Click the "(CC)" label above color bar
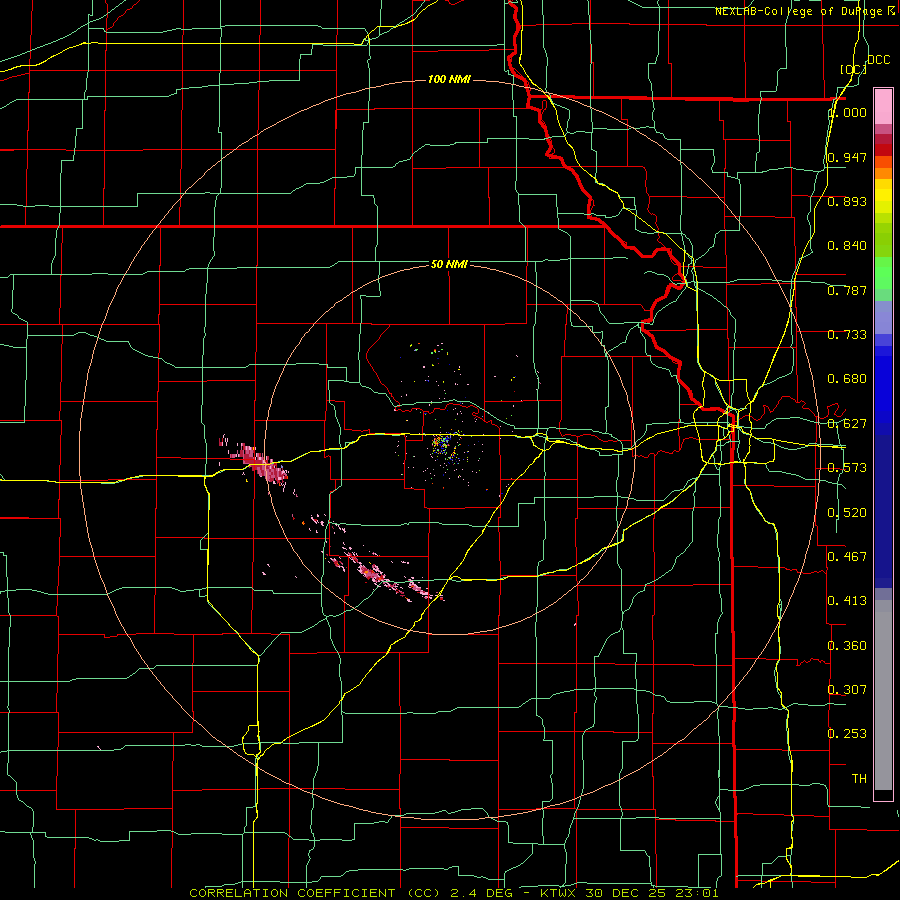Image resolution: width=900 pixels, height=900 pixels. click(853, 69)
